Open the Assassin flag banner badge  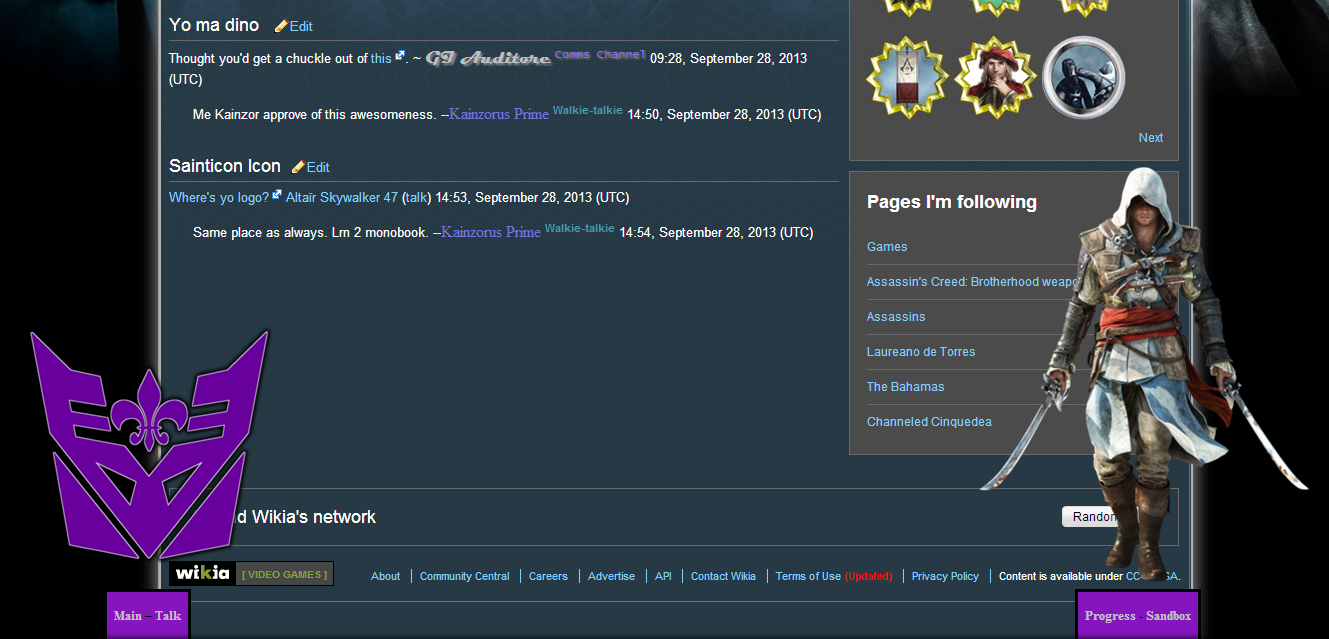point(907,77)
